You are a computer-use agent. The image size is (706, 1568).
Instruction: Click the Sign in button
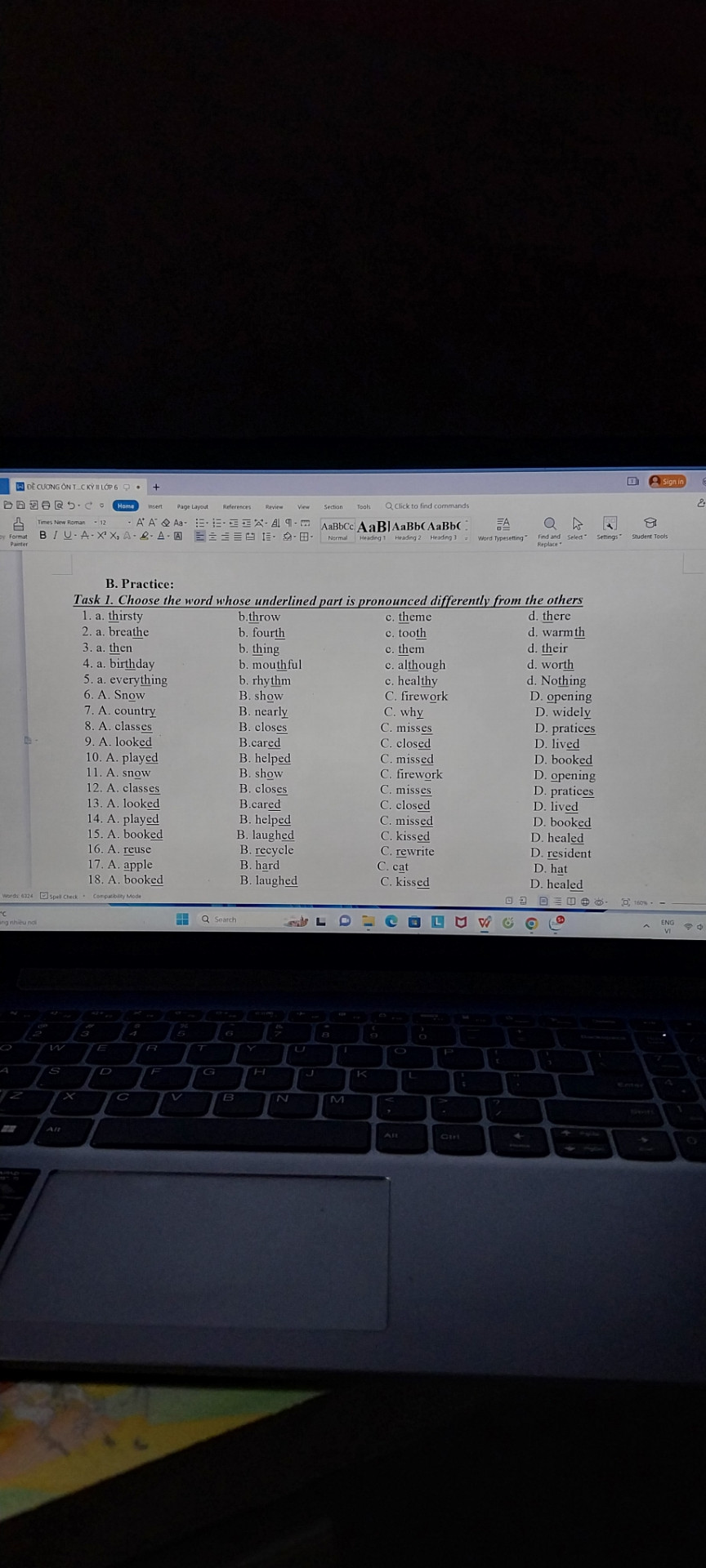coord(668,481)
